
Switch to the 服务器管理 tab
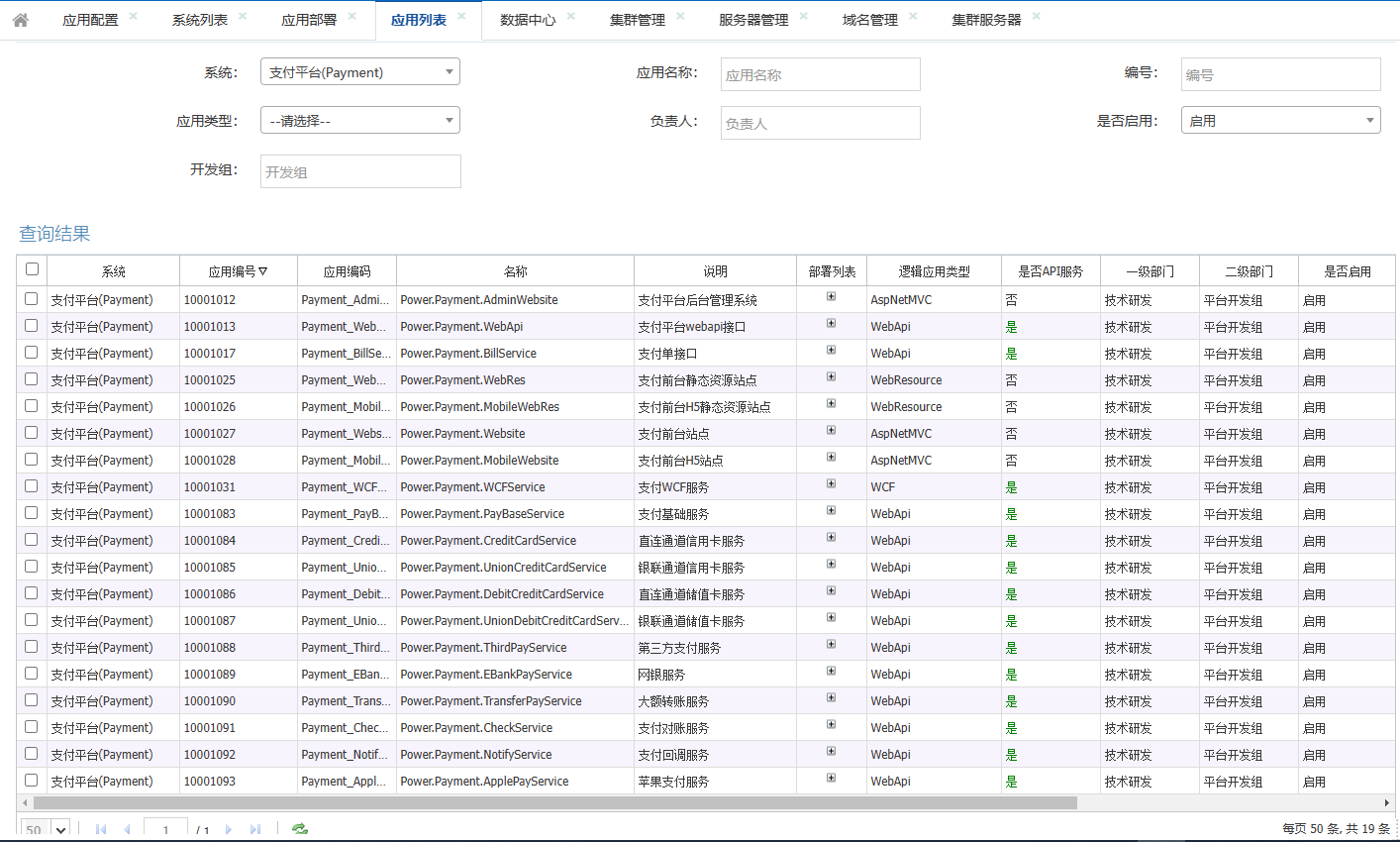(x=753, y=20)
